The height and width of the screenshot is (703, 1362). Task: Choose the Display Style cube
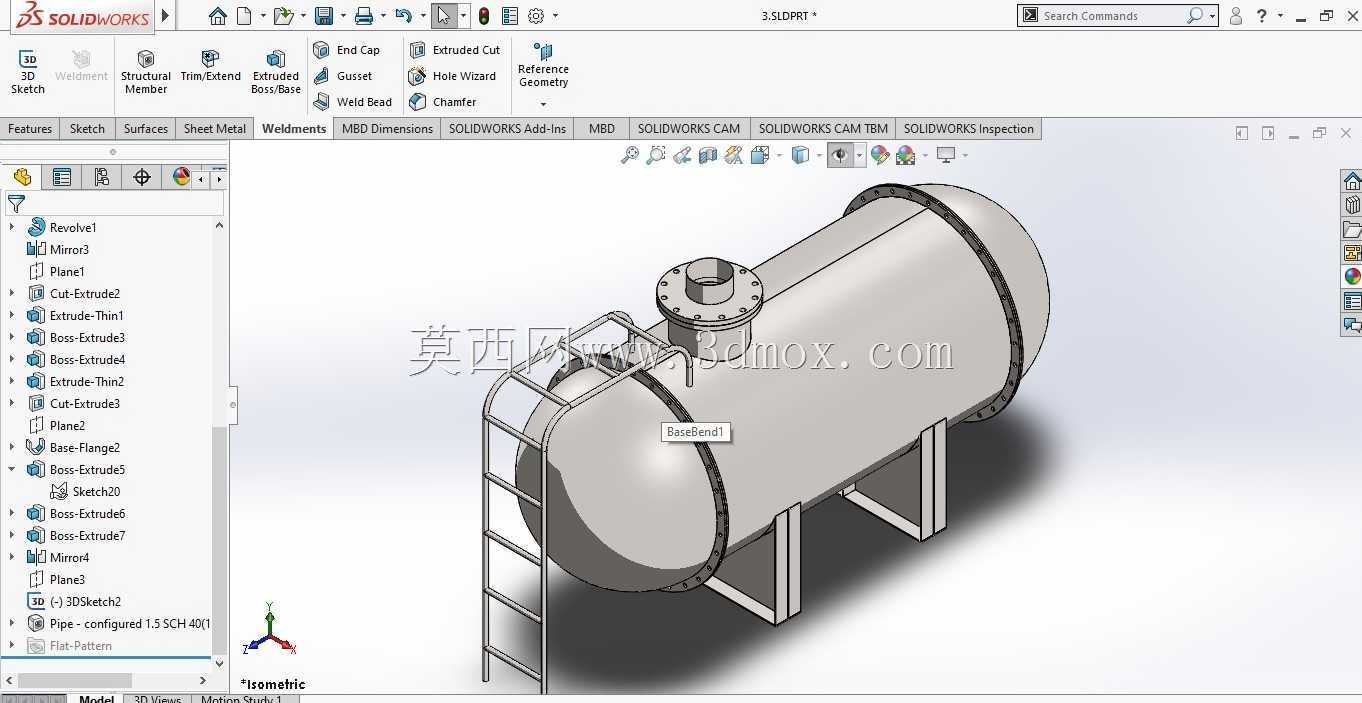point(800,155)
